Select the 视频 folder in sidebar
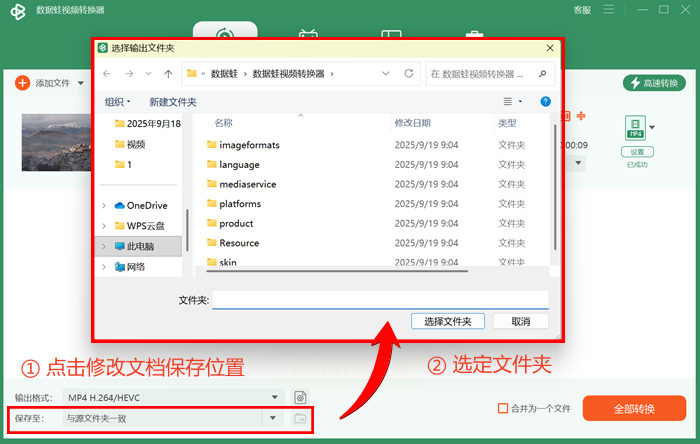This screenshot has width=700, height=444. point(130,144)
